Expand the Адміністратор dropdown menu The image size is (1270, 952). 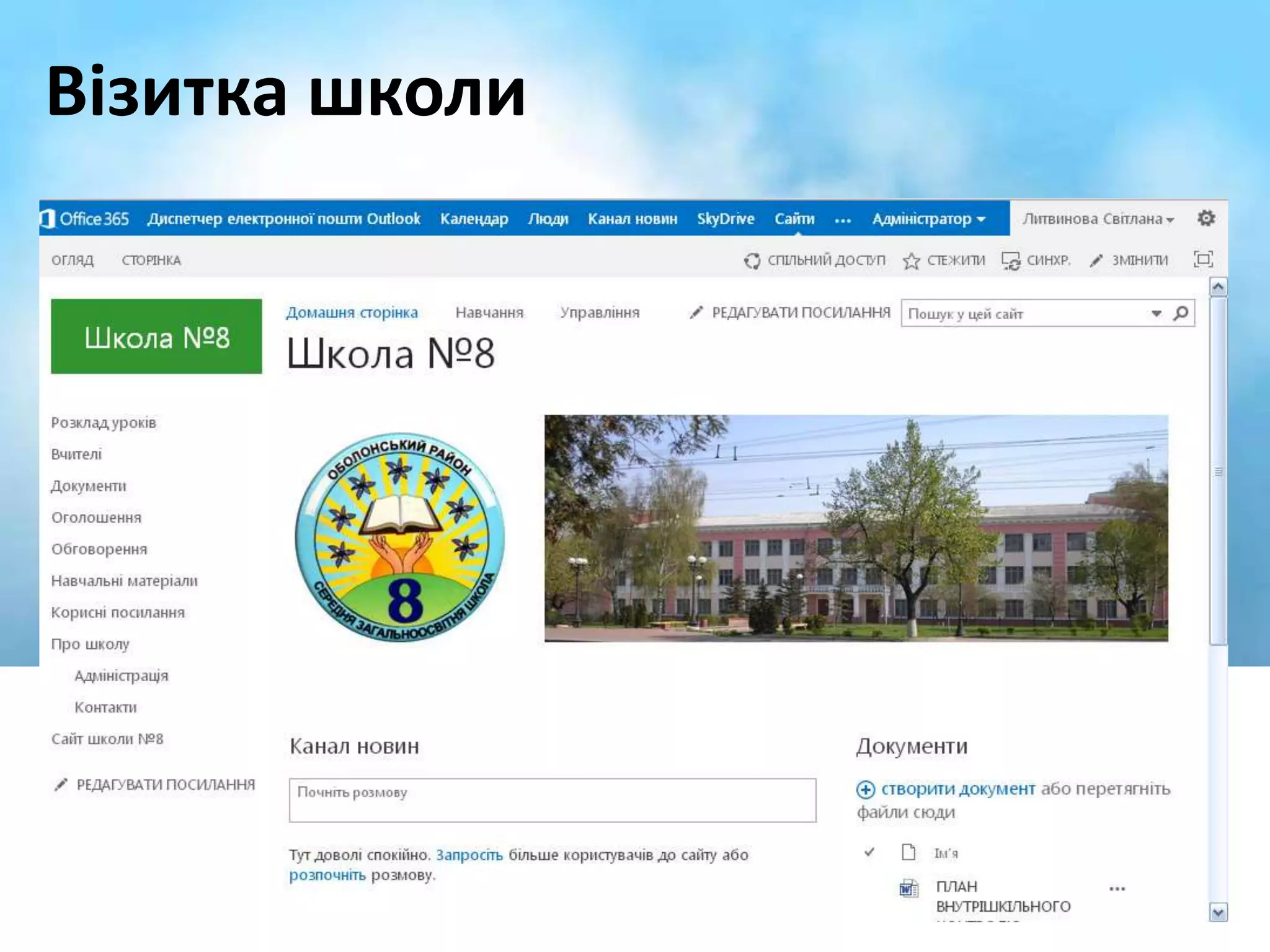pyautogui.click(x=928, y=219)
